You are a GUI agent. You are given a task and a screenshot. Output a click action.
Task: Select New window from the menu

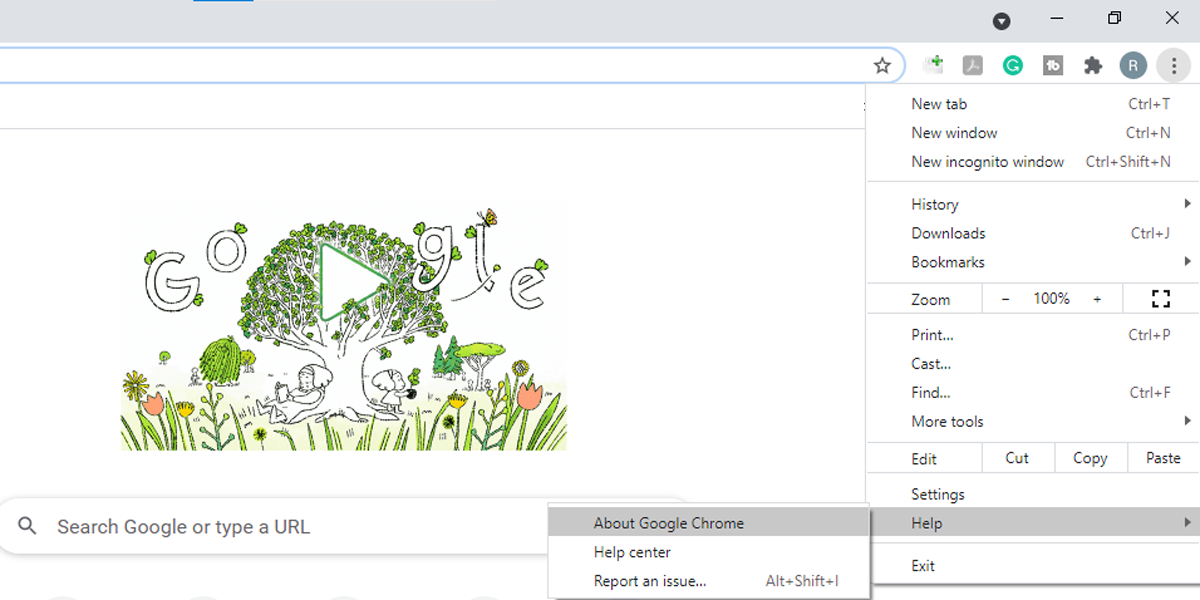point(1033,133)
